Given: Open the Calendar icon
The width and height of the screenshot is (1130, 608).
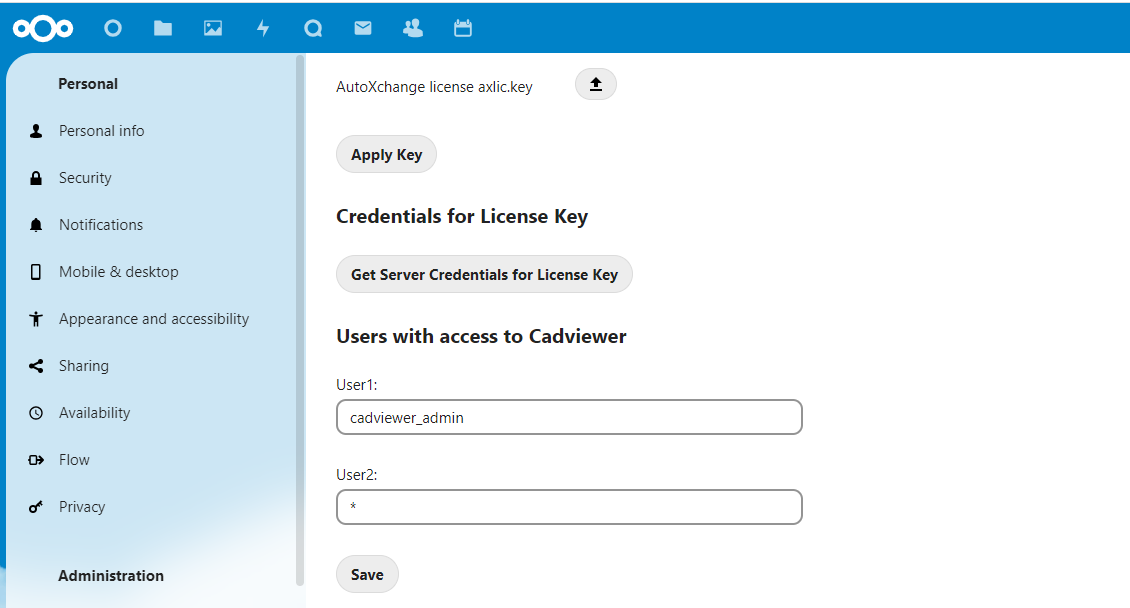Looking at the screenshot, I should point(463,28).
